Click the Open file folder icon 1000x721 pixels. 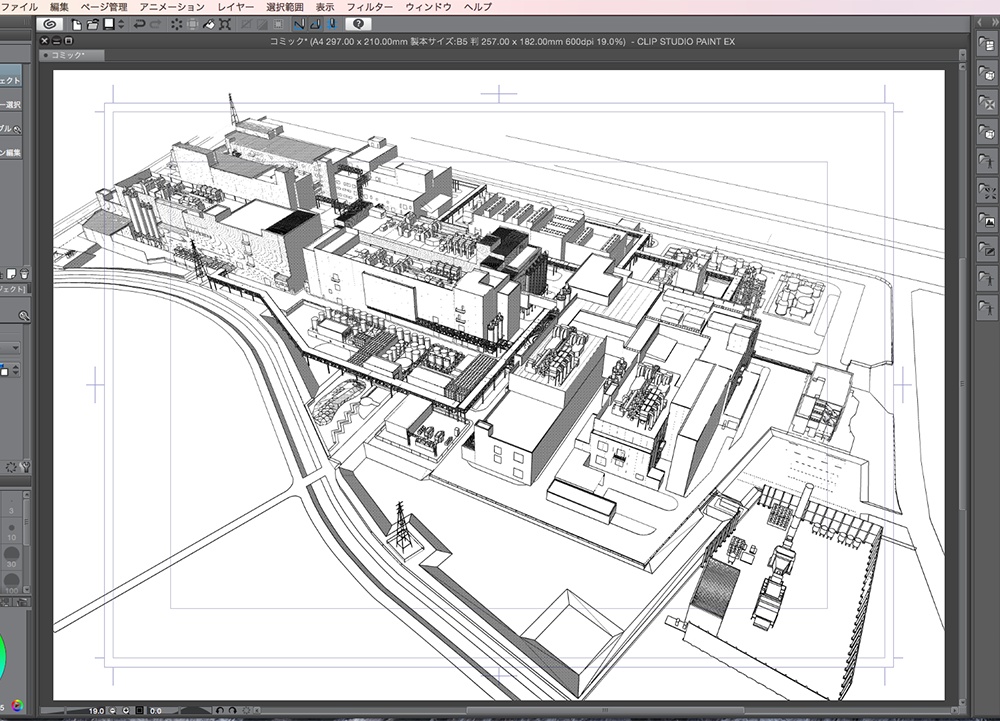(92, 23)
